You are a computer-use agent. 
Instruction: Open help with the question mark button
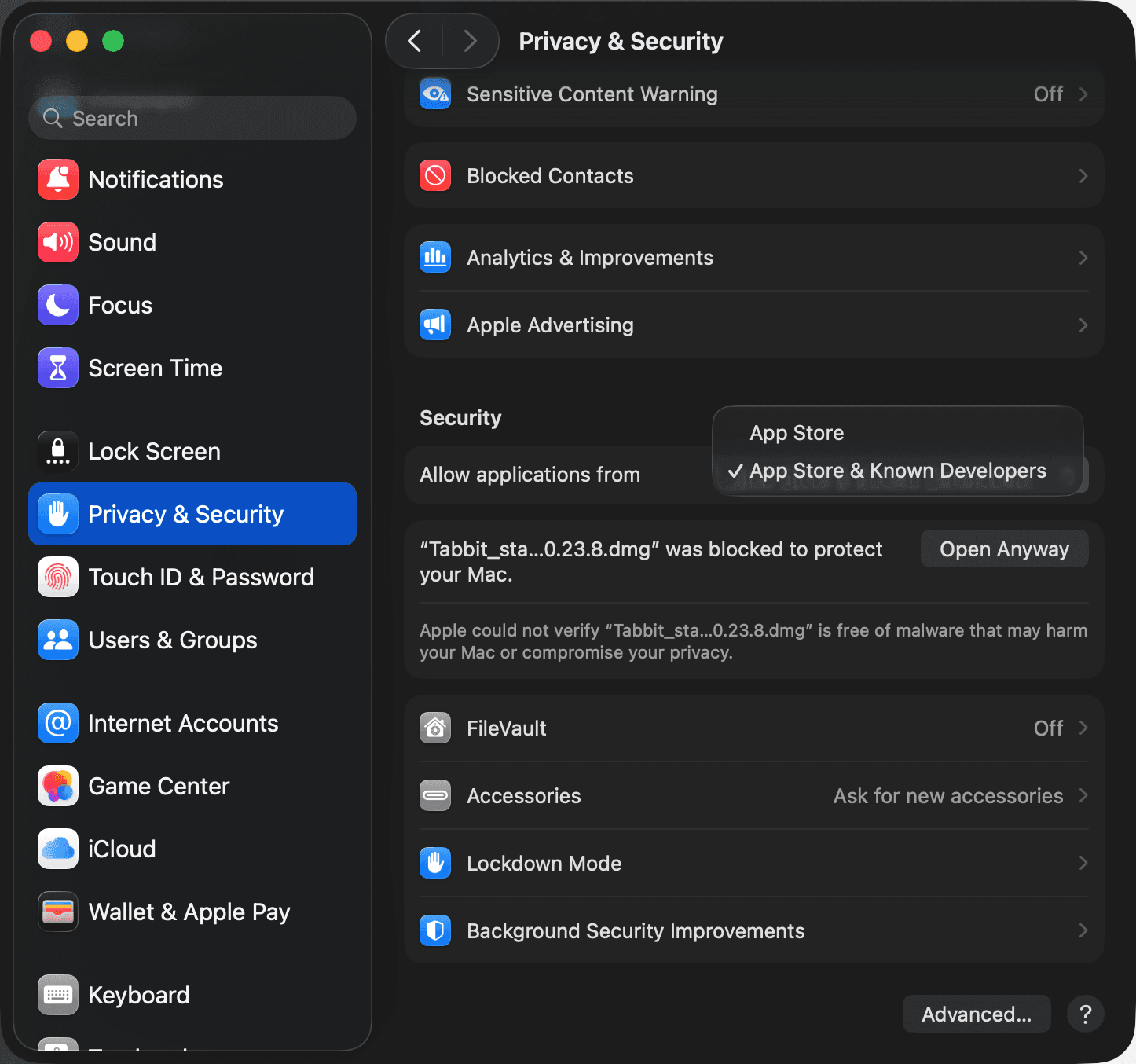pyautogui.click(x=1086, y=1014)
